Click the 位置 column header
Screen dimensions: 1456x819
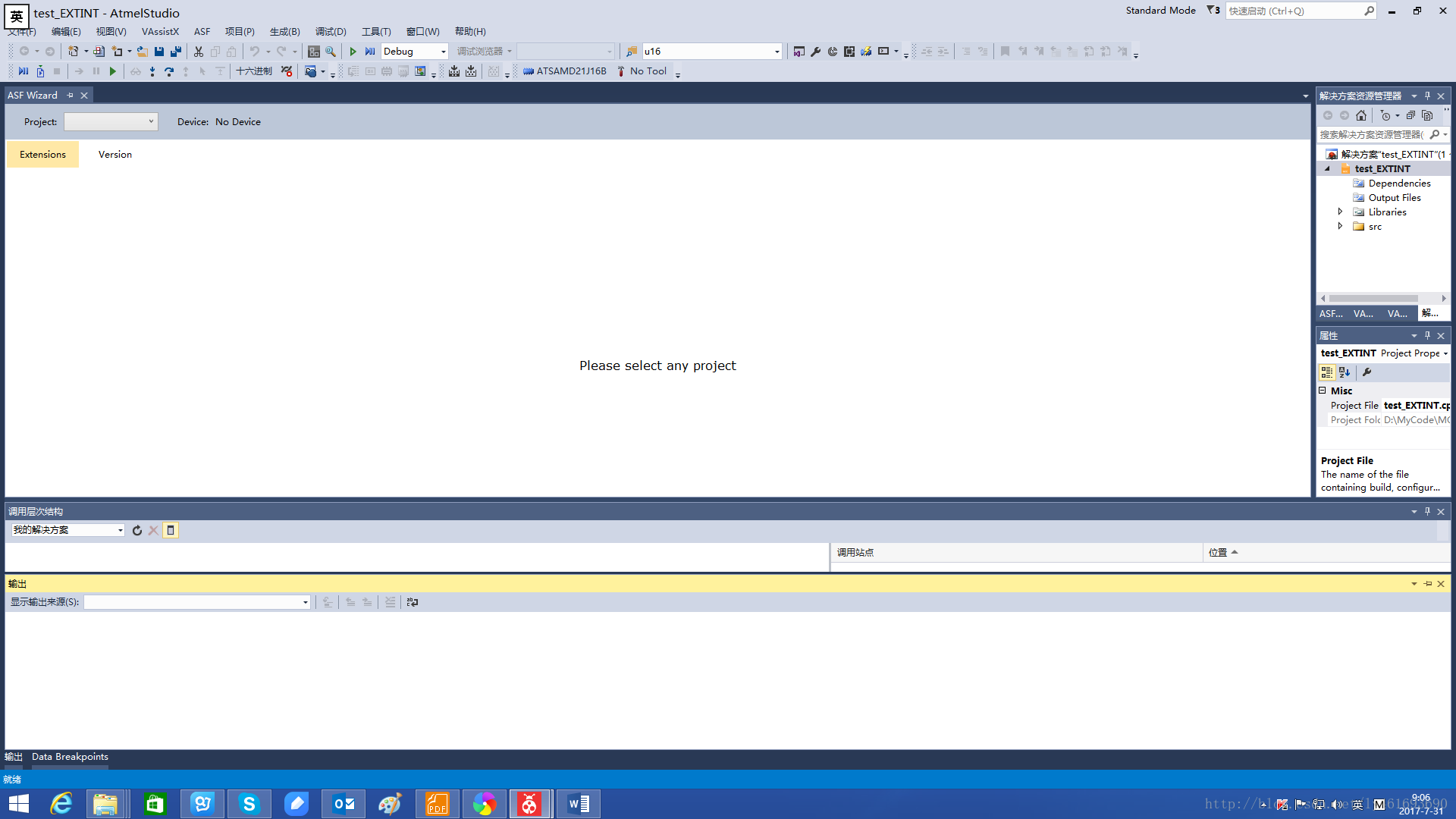click(x=1326, y=553)
